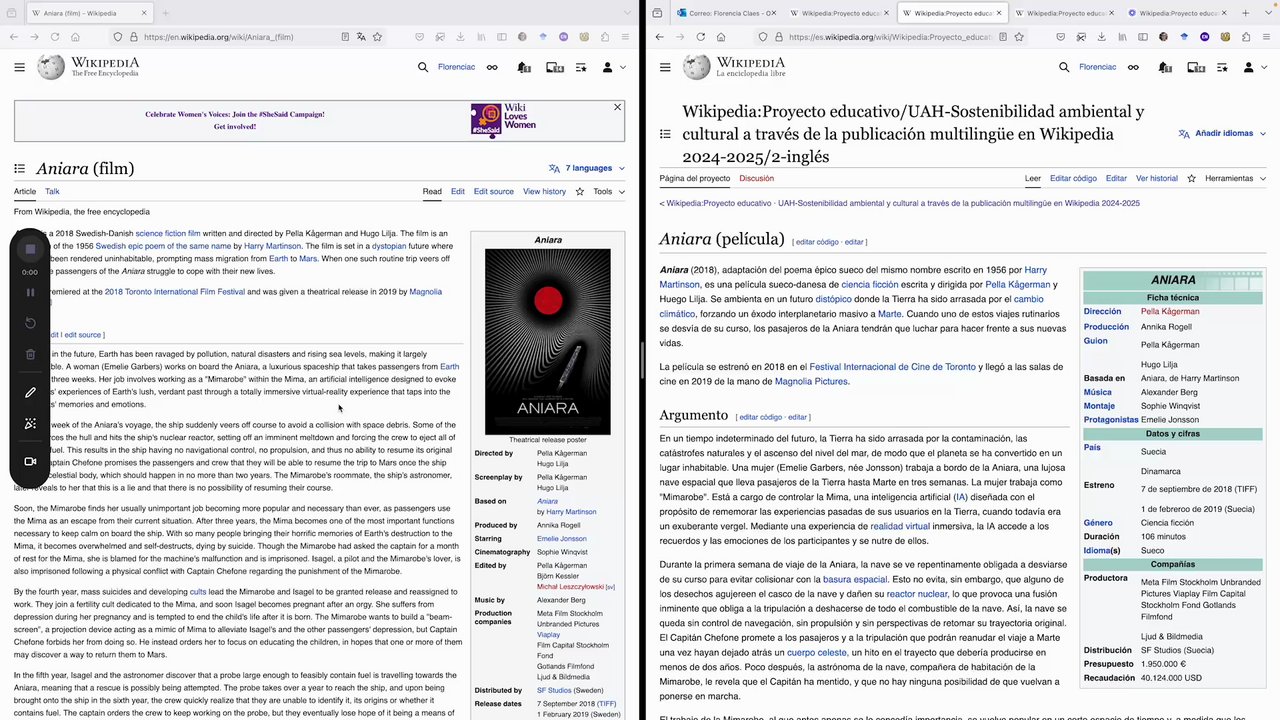This screenshot has width=1280, height=720.
Task: List all tabs in the left Firefox window
Action: click(626, 13)
